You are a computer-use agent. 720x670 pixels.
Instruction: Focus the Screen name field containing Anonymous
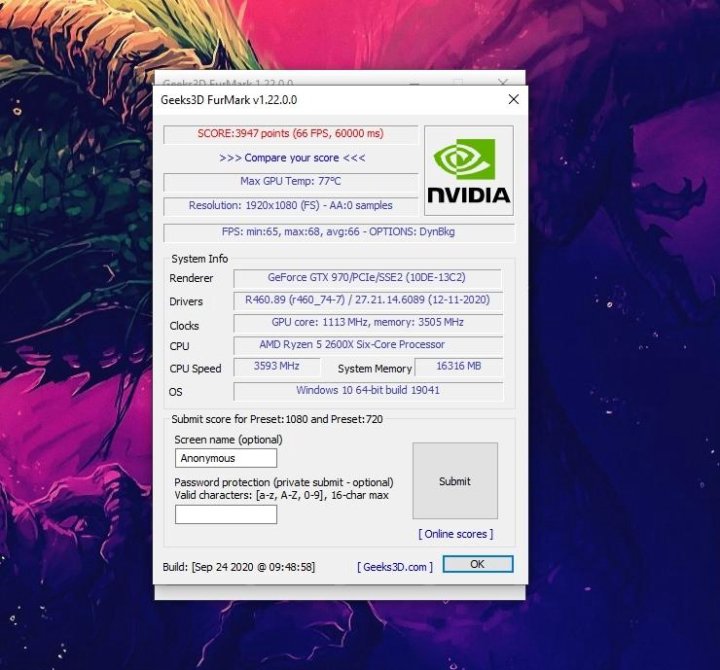226,458
